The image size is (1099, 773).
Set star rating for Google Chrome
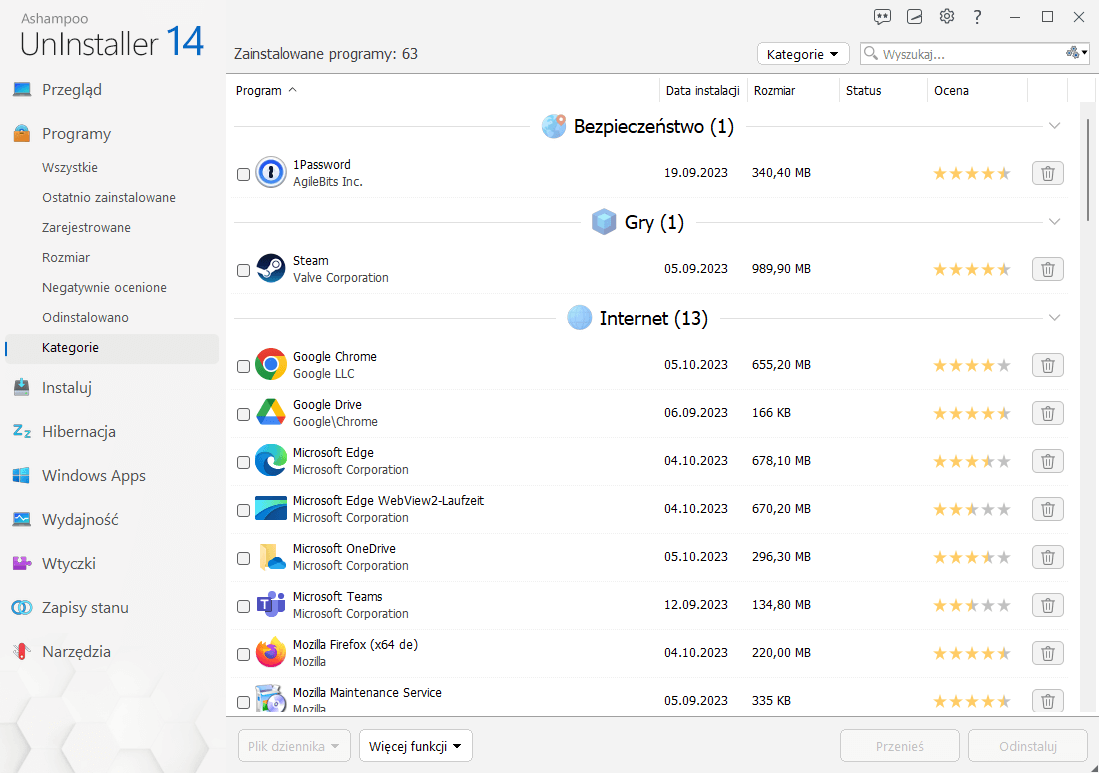tap(971, 365)
